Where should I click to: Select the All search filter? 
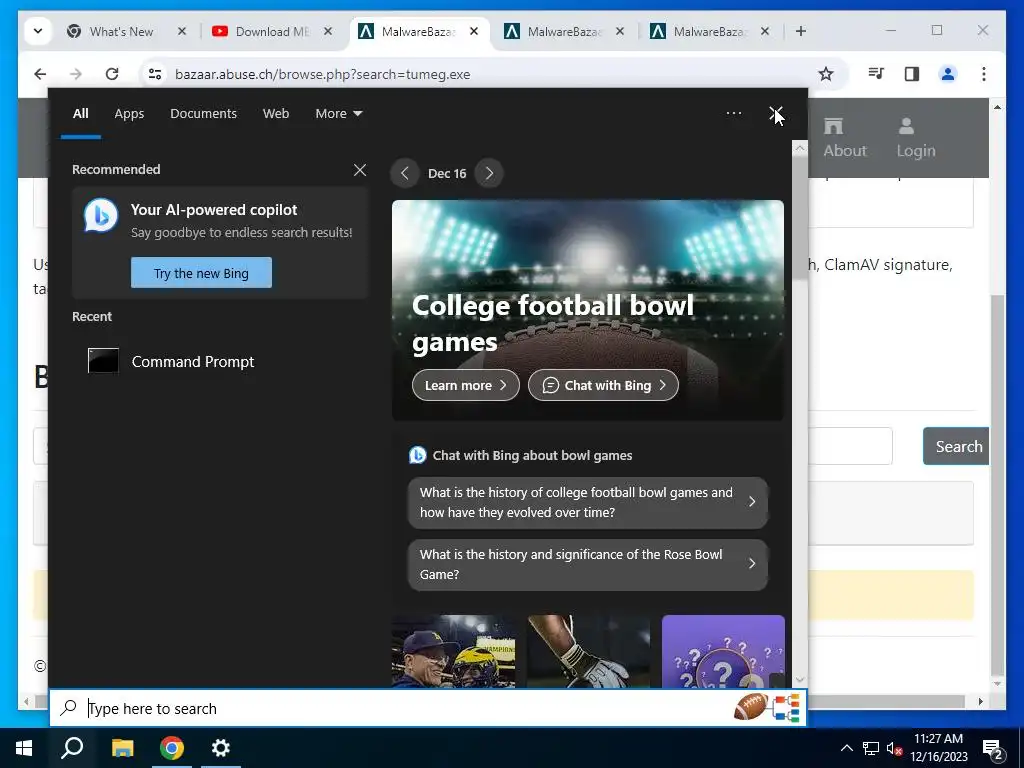[80, 114]
